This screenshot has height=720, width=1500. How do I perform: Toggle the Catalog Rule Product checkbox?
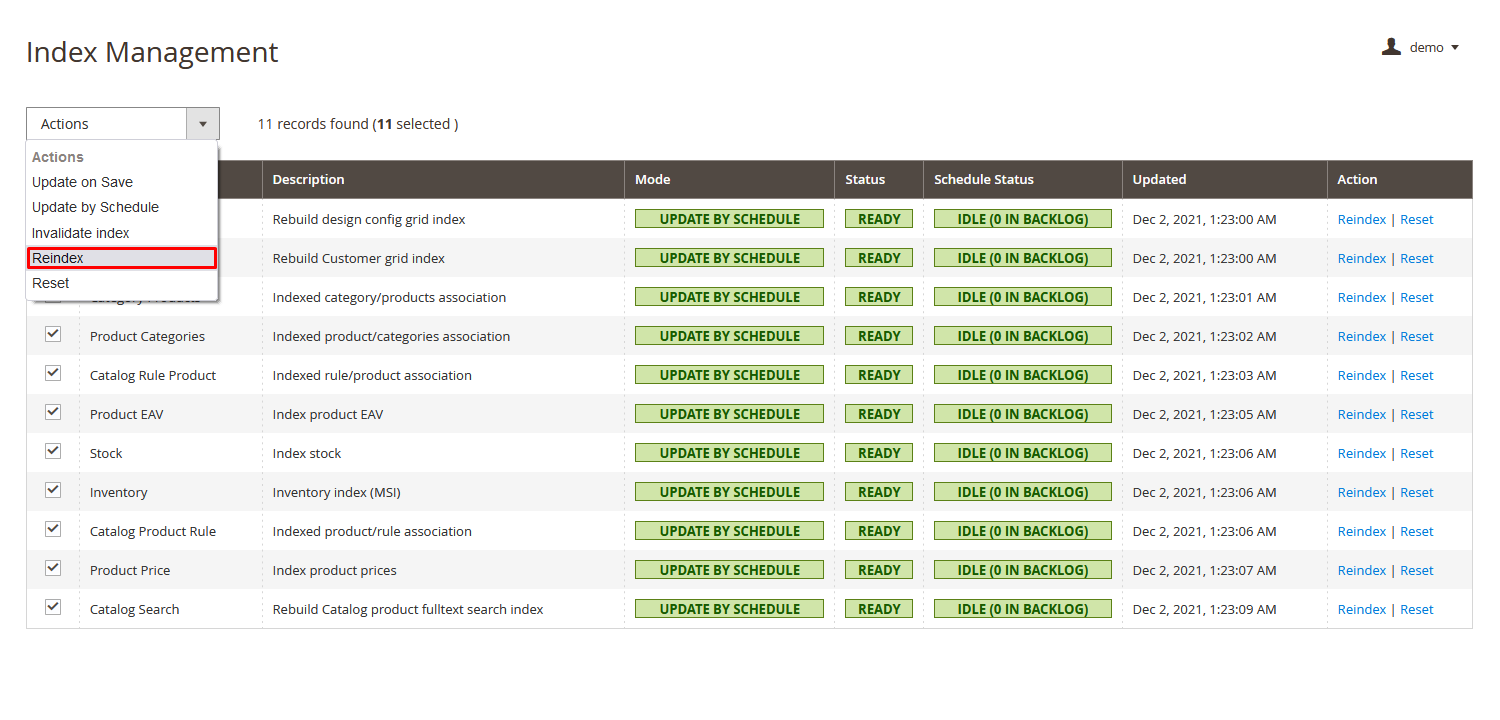53,373
